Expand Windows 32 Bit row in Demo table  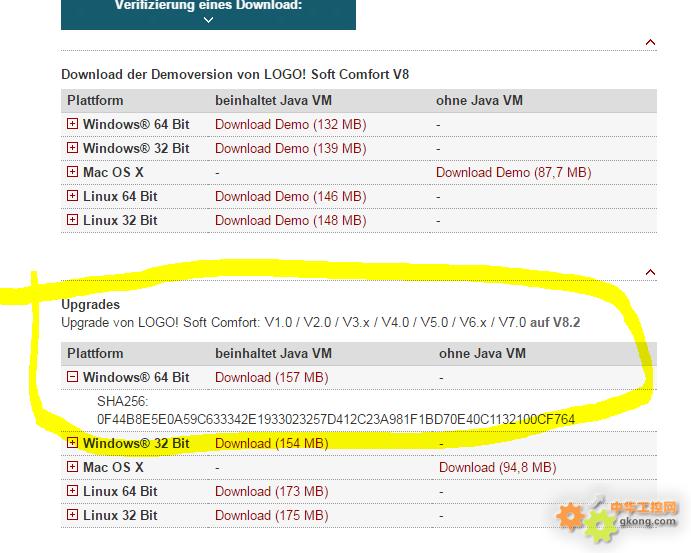pos(72,148)
